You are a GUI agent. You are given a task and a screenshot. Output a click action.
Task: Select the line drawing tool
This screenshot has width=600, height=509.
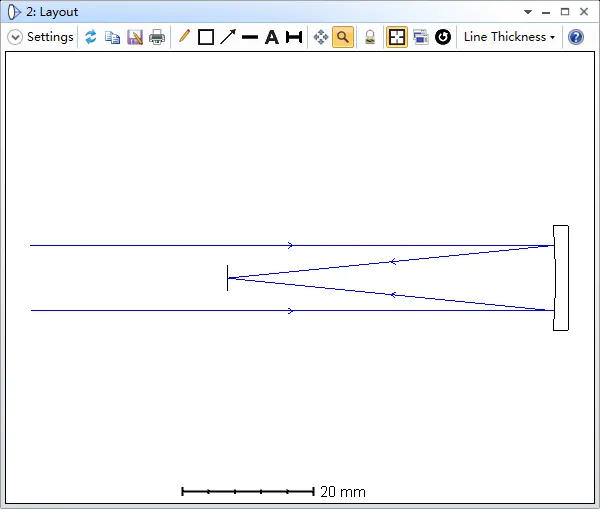tap(250, 37)
